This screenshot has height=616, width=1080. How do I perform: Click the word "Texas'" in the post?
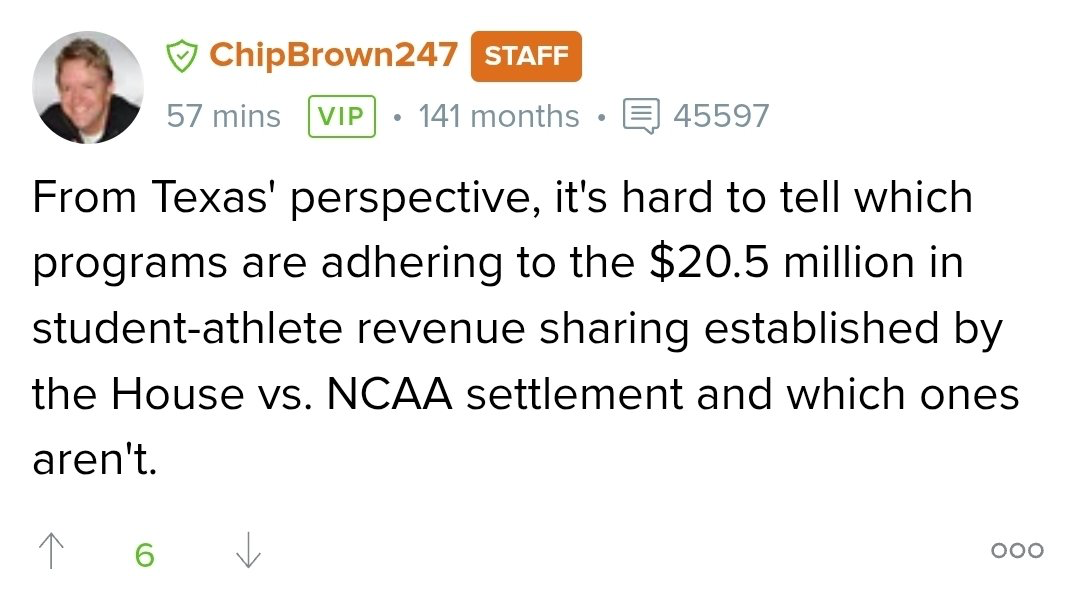click(x=211, y=196)
